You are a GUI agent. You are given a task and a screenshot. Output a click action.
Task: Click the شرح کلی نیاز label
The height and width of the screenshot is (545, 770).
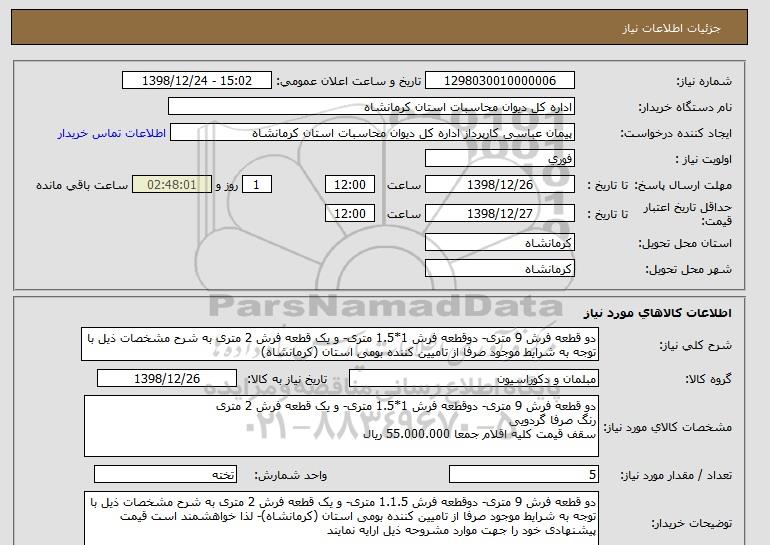click(x=695, y=346)
